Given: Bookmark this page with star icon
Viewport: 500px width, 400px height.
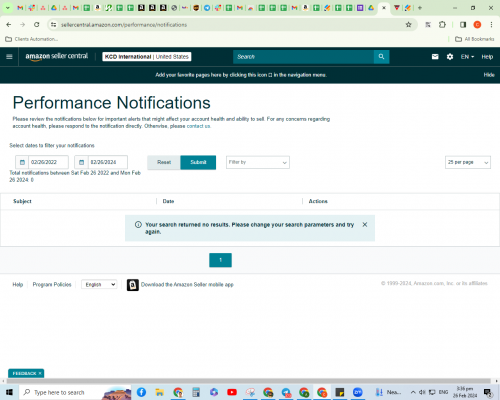Looking at the screenshot, I should click(x=408, y=25).
